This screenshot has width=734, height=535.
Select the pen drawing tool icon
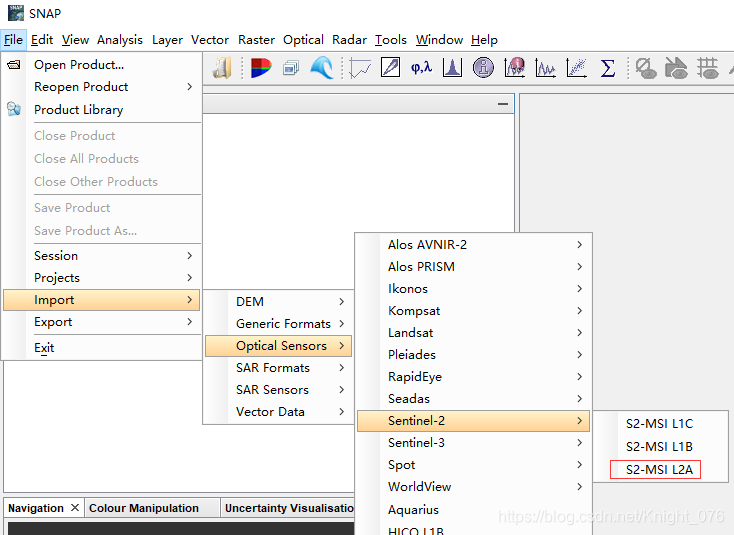point(390,67)
